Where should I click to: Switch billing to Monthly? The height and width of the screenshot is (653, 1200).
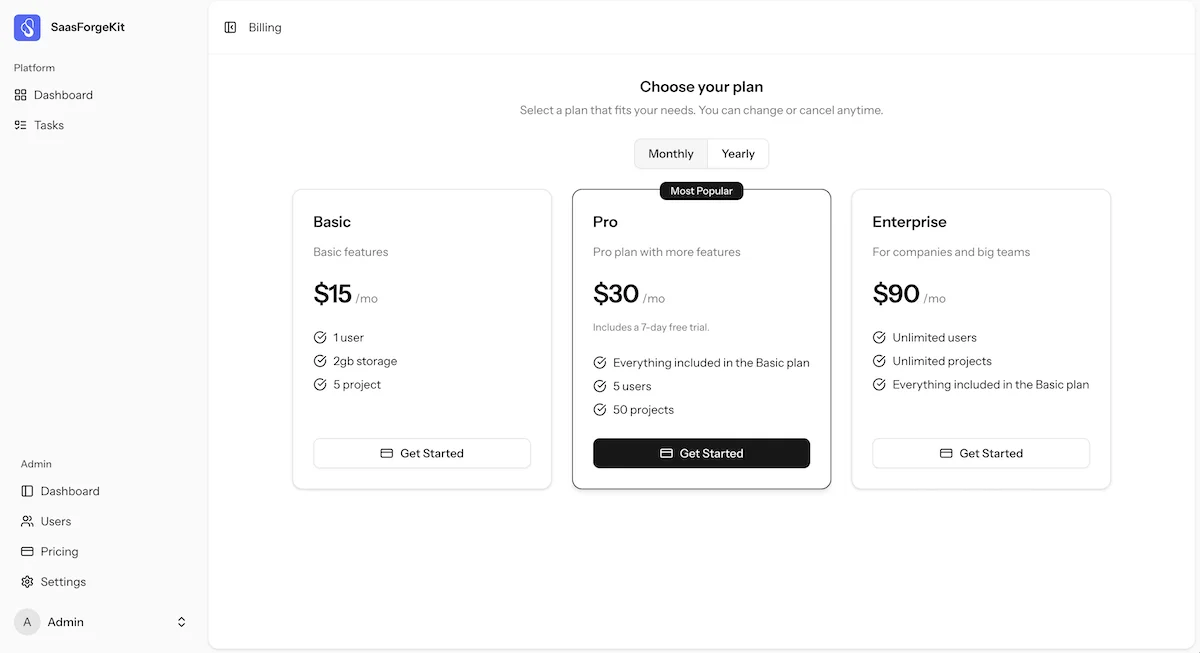(x=670, y=154)
